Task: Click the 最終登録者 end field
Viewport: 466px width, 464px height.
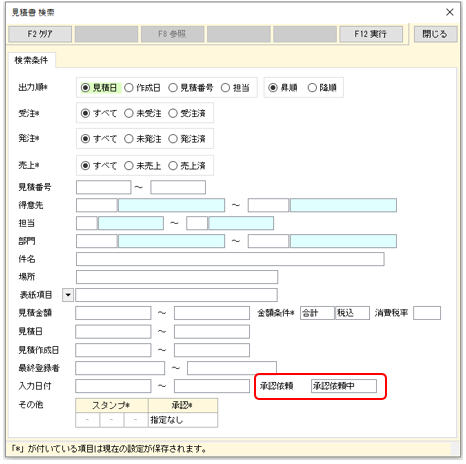Action: point(232,368)
